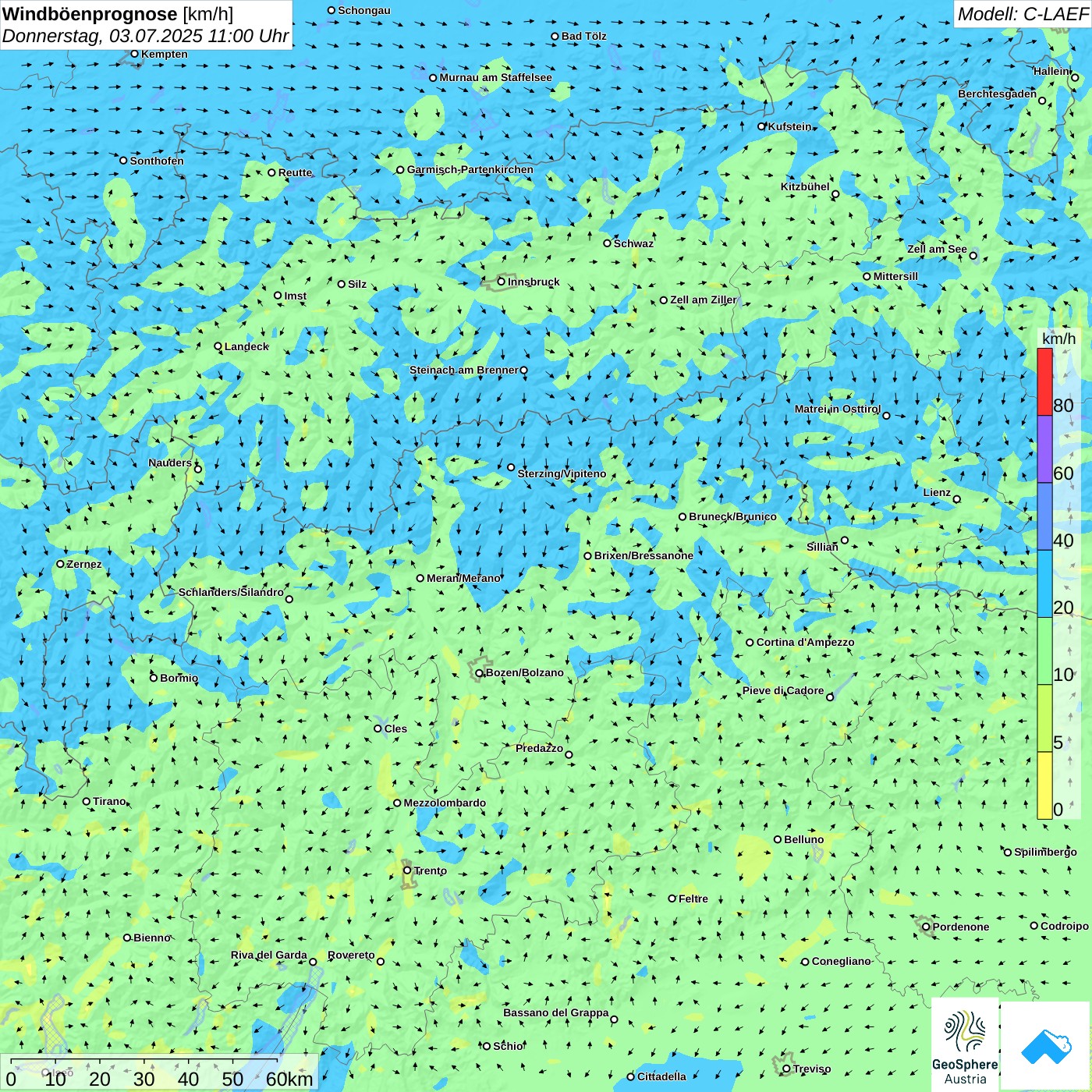This screenshot has width=1092, height=1092.
Task: Click the Belluno city marker
Action: 778,839
